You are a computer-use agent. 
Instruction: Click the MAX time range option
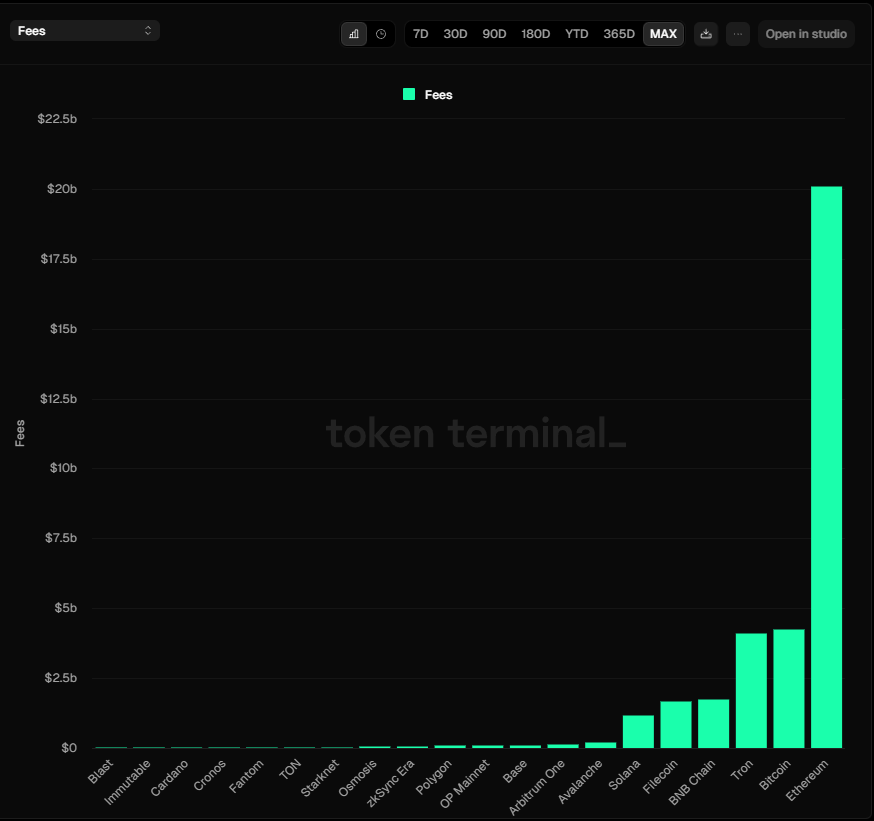(662, 33)
